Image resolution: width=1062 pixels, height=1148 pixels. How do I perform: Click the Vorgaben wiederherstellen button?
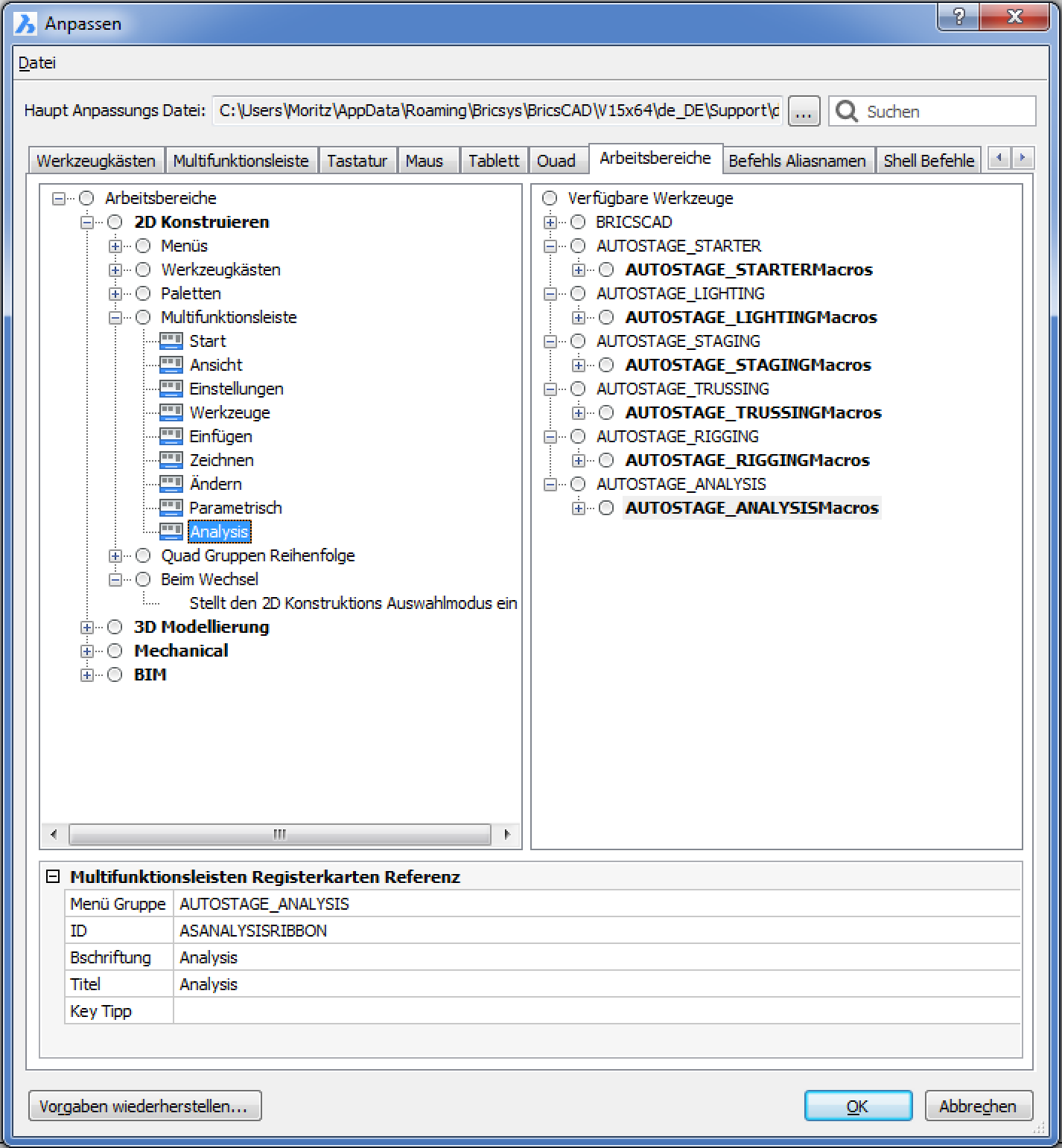click(145, 1106)
